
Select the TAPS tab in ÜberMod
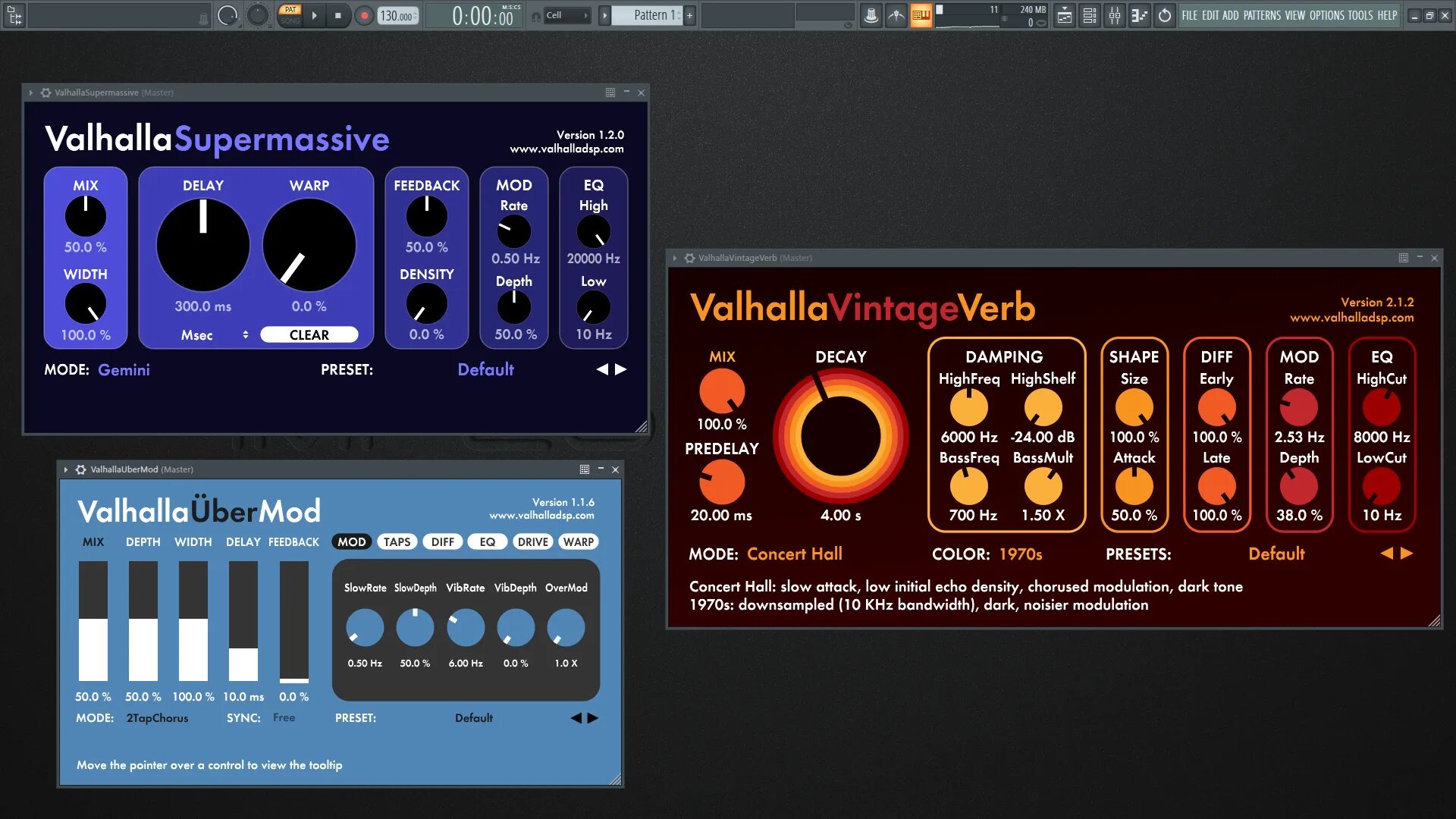pos(397,541)
